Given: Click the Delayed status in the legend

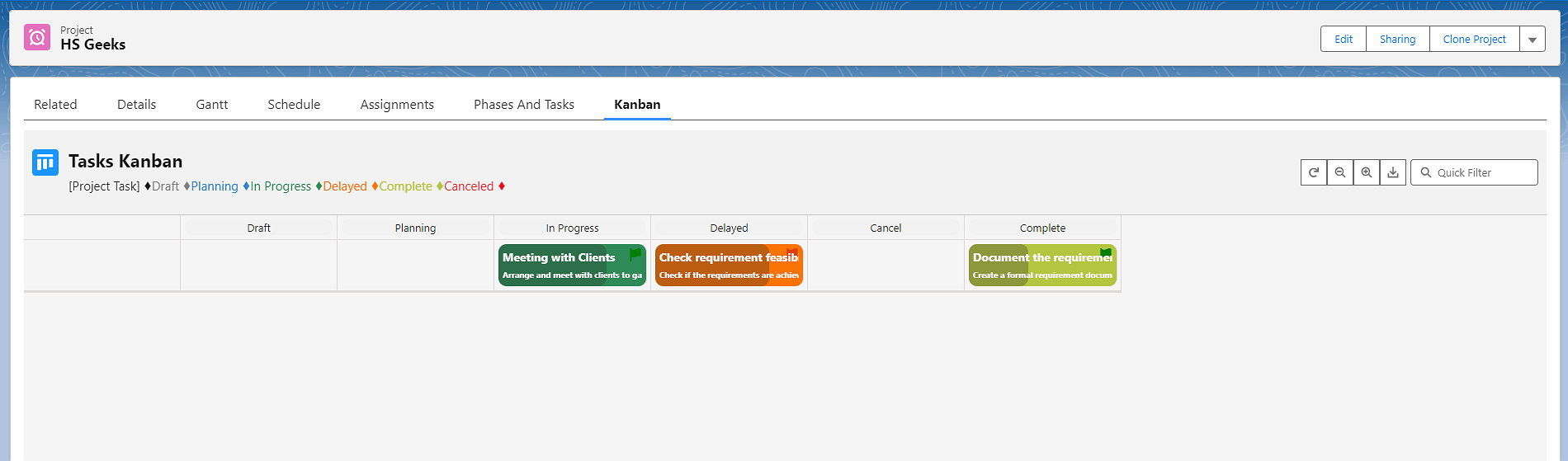Looking at the screenshot, I should click(x=345, y=186).
